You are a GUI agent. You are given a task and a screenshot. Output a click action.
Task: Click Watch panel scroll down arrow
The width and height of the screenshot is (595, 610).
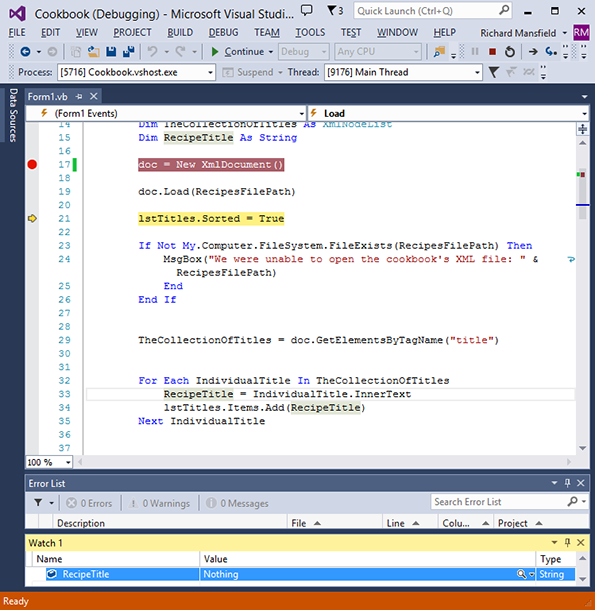583,579
